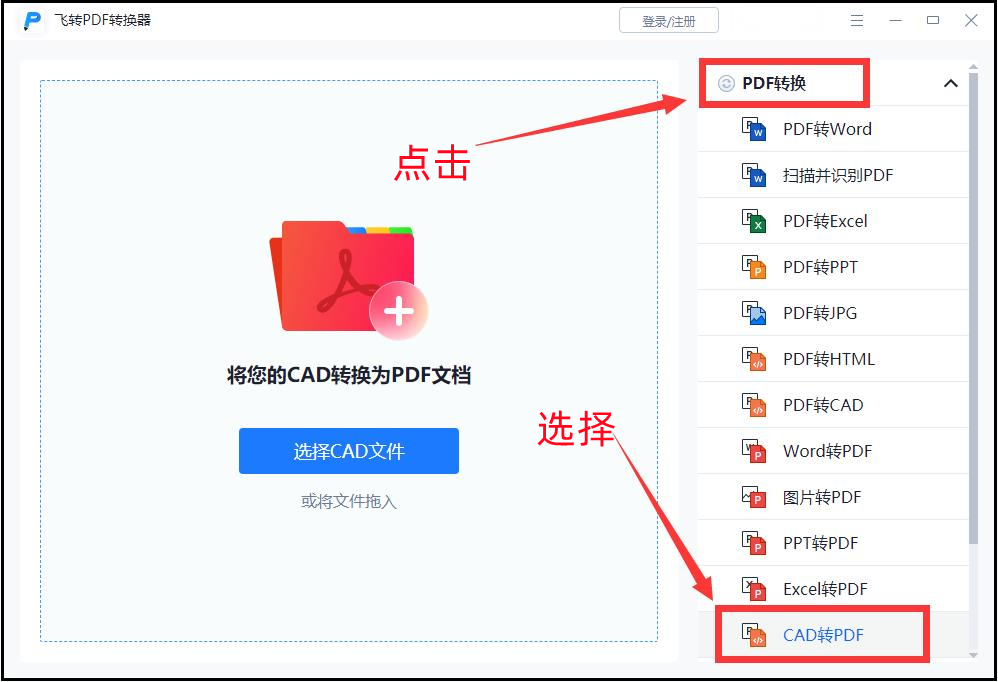The height and width of the screenshot is (682, 998).
Task: Choose PDF转JPG in sidebar
Action: click(833, 313)
